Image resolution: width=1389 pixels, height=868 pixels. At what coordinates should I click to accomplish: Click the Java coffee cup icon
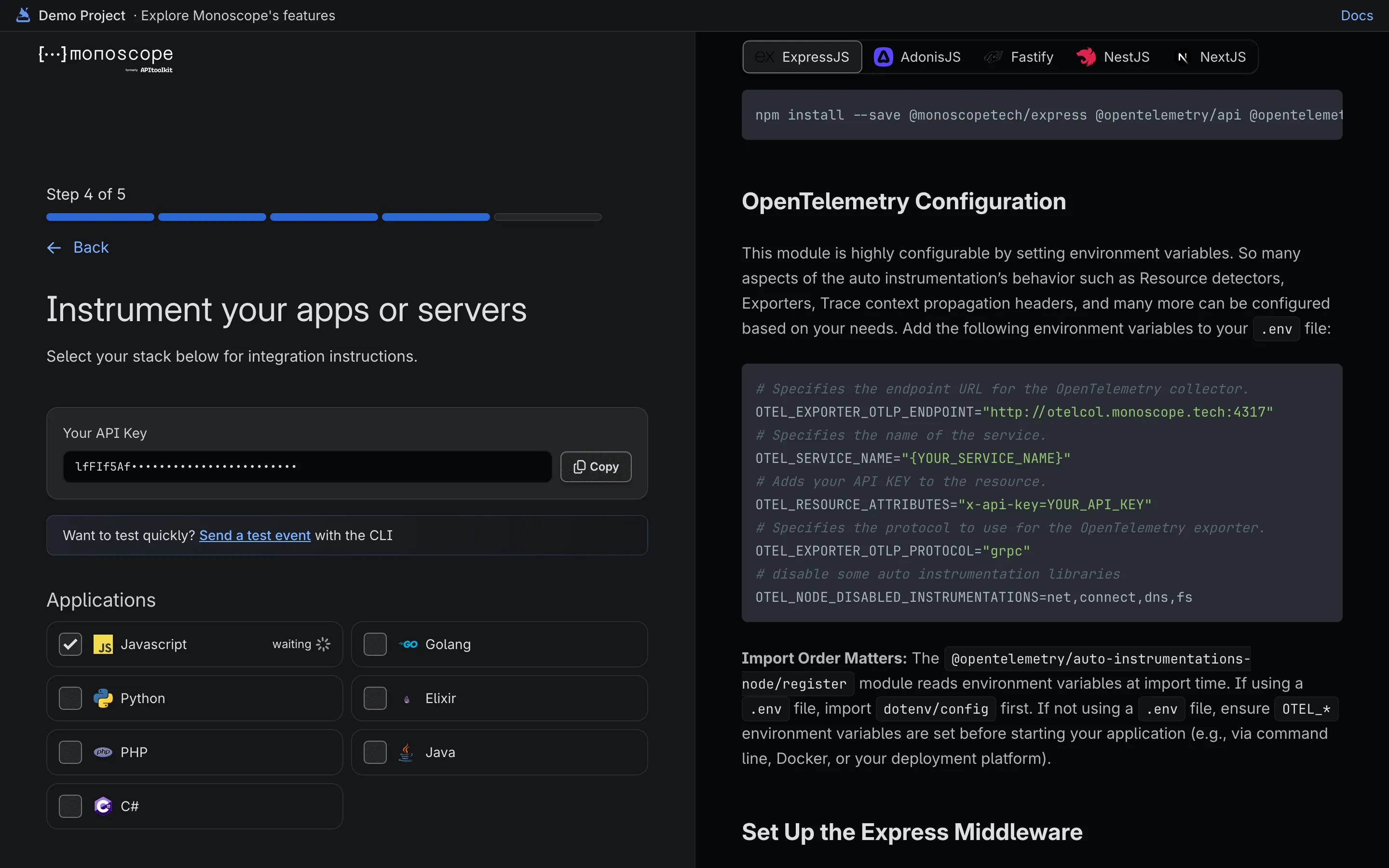tap(407, 752)
